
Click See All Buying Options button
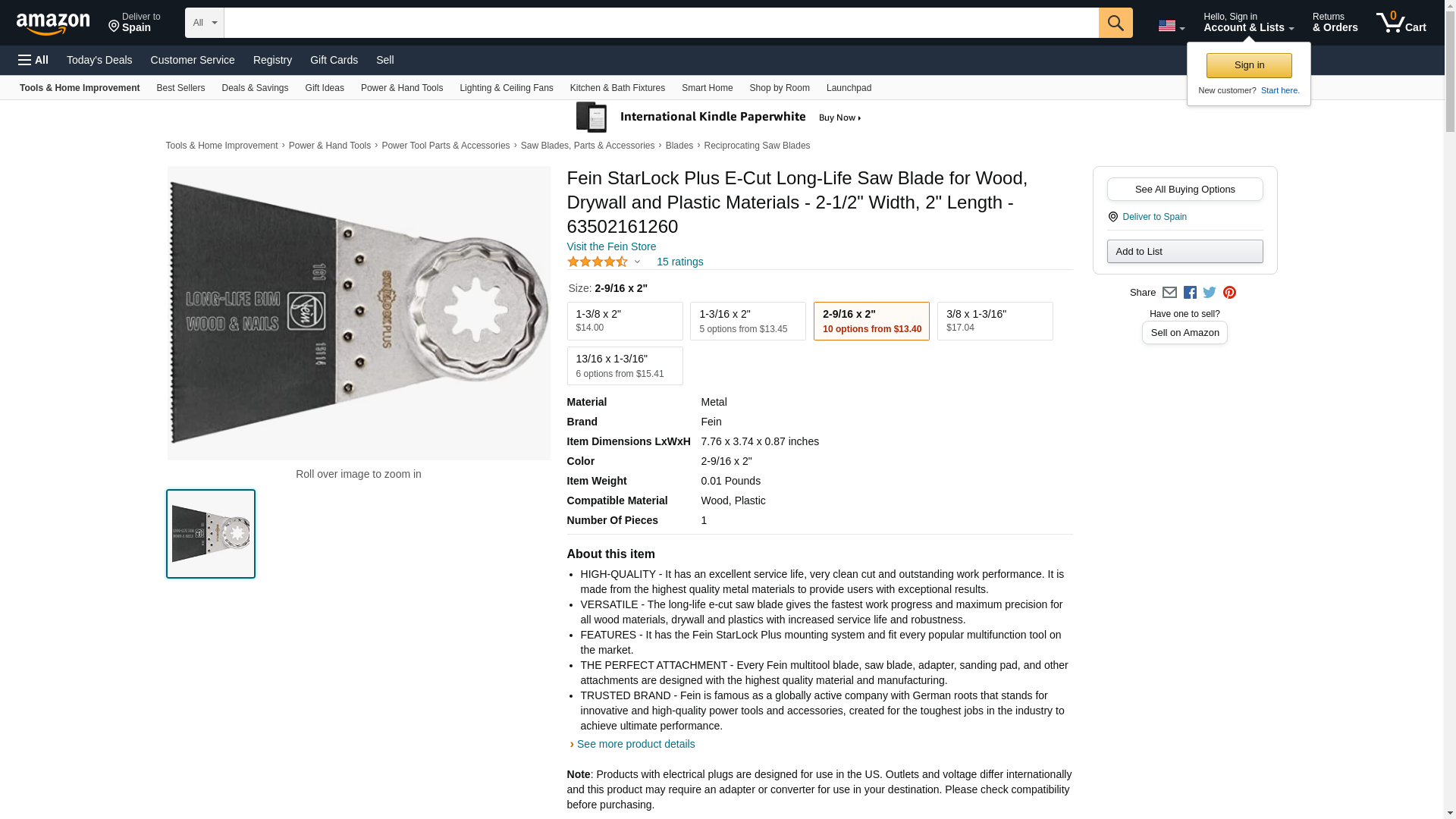[x=1185, y=189]
